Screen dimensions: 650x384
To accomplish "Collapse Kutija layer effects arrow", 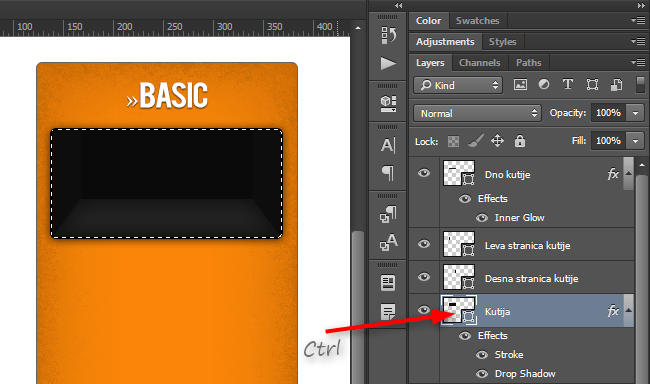I will (x=628, y=310).
